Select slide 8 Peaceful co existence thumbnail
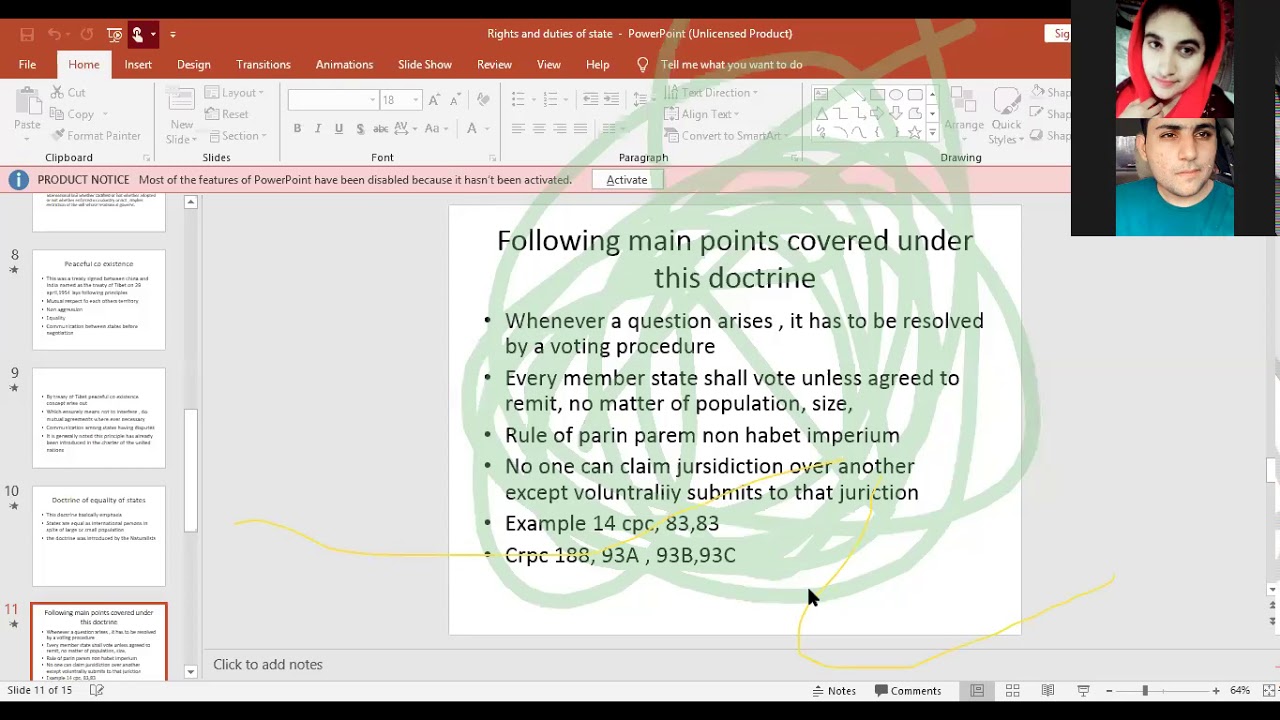 pos(99,300)
